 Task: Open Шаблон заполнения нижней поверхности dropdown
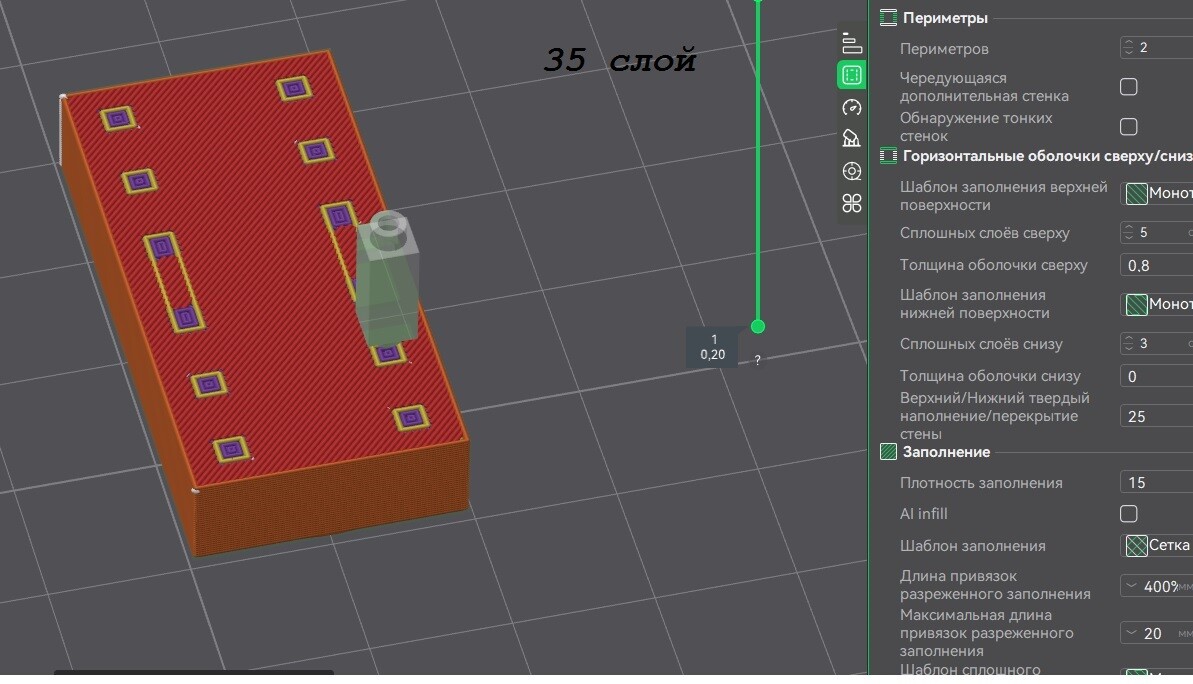[1156, 304]
